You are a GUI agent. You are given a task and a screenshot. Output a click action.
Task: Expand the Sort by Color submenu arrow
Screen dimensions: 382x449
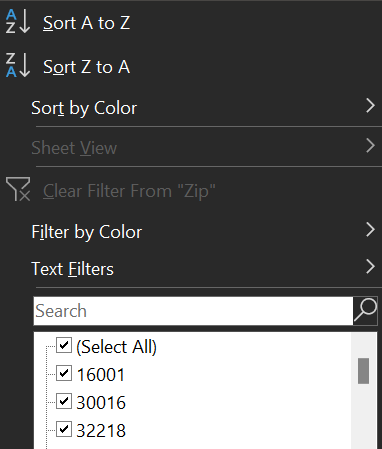(370, 106)
